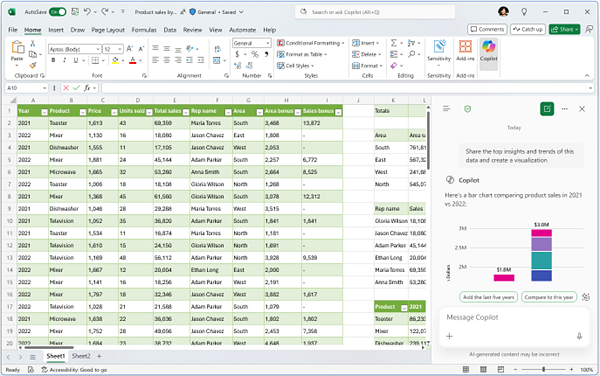Click Add the last five years suggestion
Viewport: 600px width, 376px height.
click(489, 297)
